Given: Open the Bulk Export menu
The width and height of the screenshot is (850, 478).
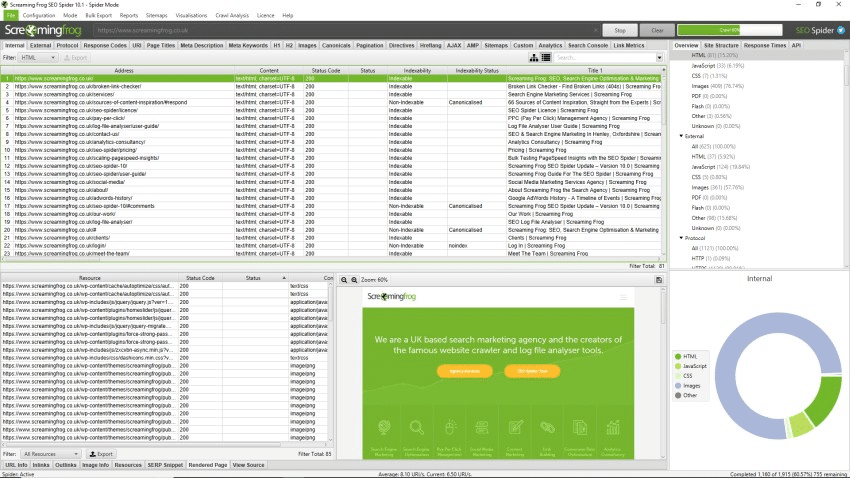Looking at the screenshot, I should (x=98, y=16).
